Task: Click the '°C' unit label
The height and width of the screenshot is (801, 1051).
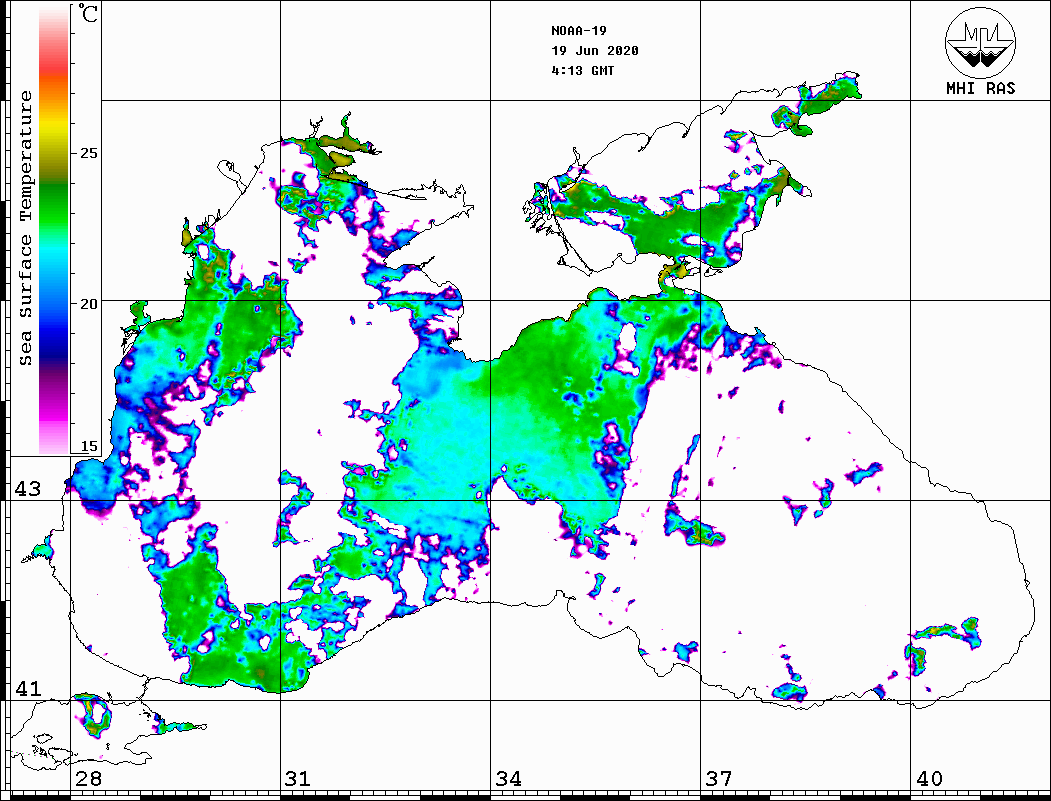Action: click(87, 13)
